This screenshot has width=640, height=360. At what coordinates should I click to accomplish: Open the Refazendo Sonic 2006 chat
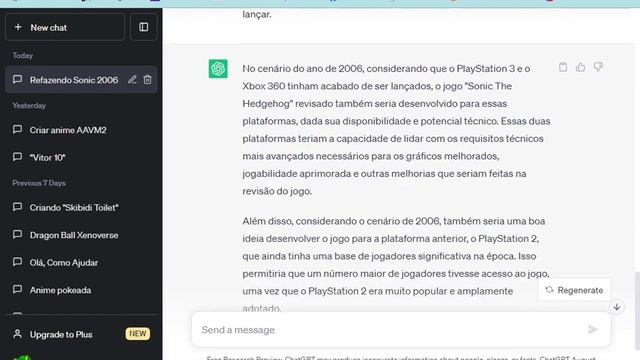pos(81,80)
